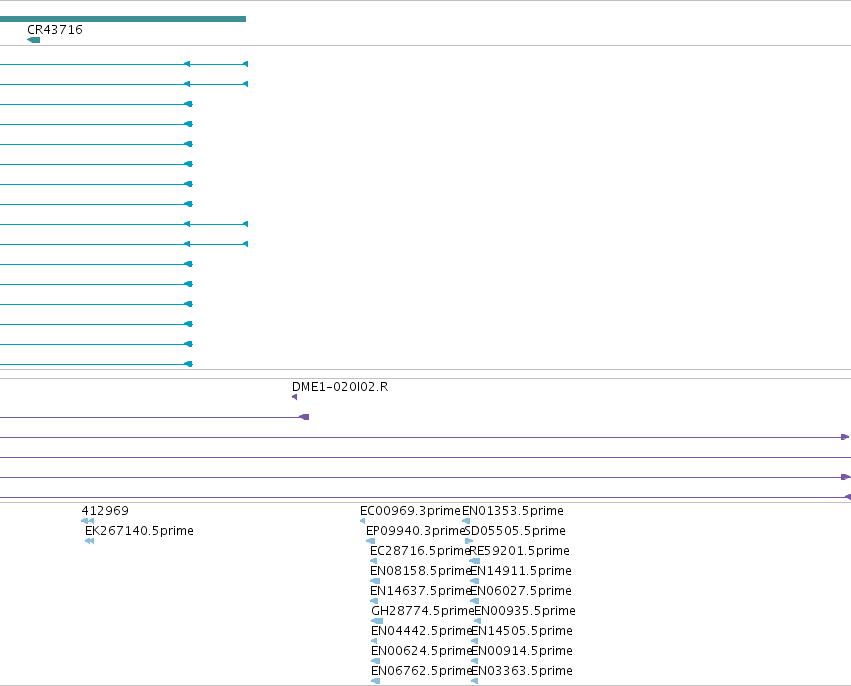Image resolution: width=851 pixels, height=686 pixels.
Task: Select the DME1-020I02.R purple arrow glyph
Action: [x=294, y=397]
